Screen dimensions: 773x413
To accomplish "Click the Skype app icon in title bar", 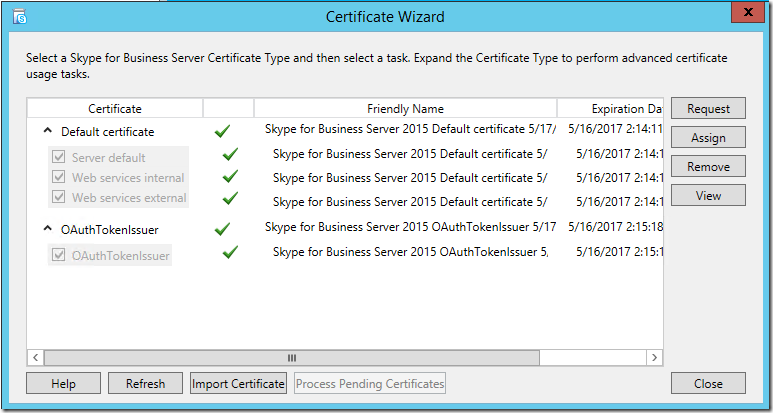I will point(20,18).
